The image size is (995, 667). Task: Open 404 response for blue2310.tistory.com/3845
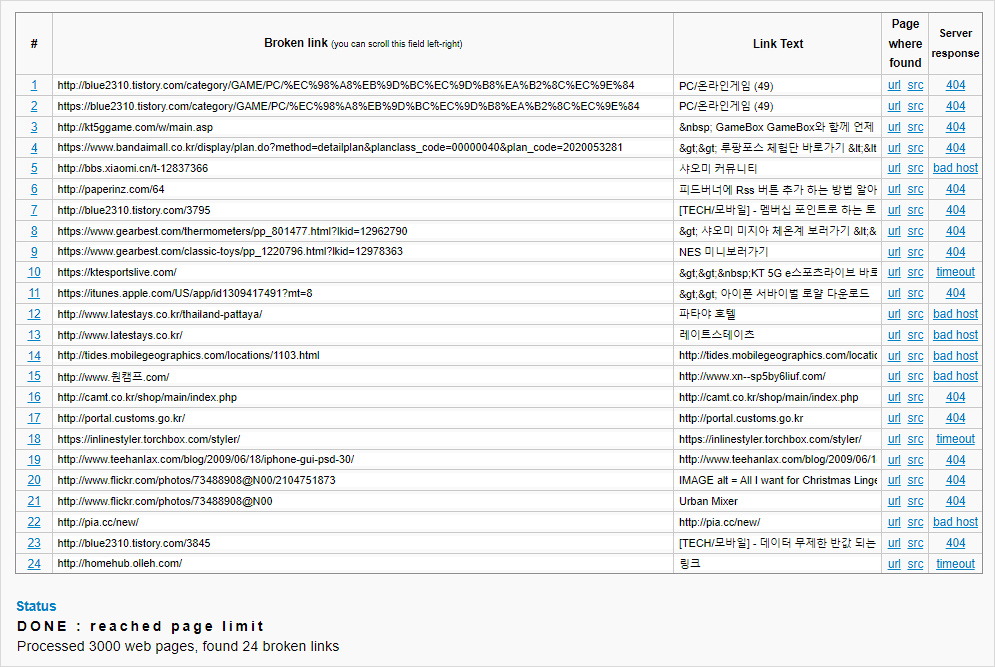pos(955,543)
